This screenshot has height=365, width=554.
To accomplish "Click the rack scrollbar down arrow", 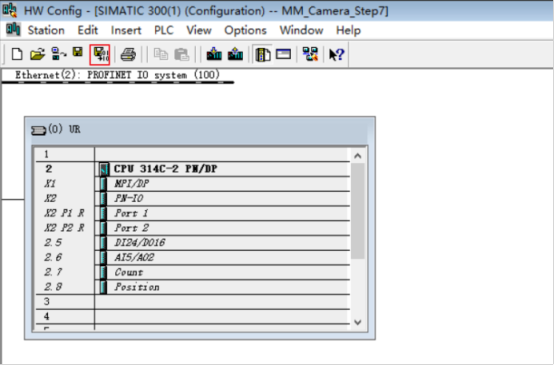I will [358, 322].
